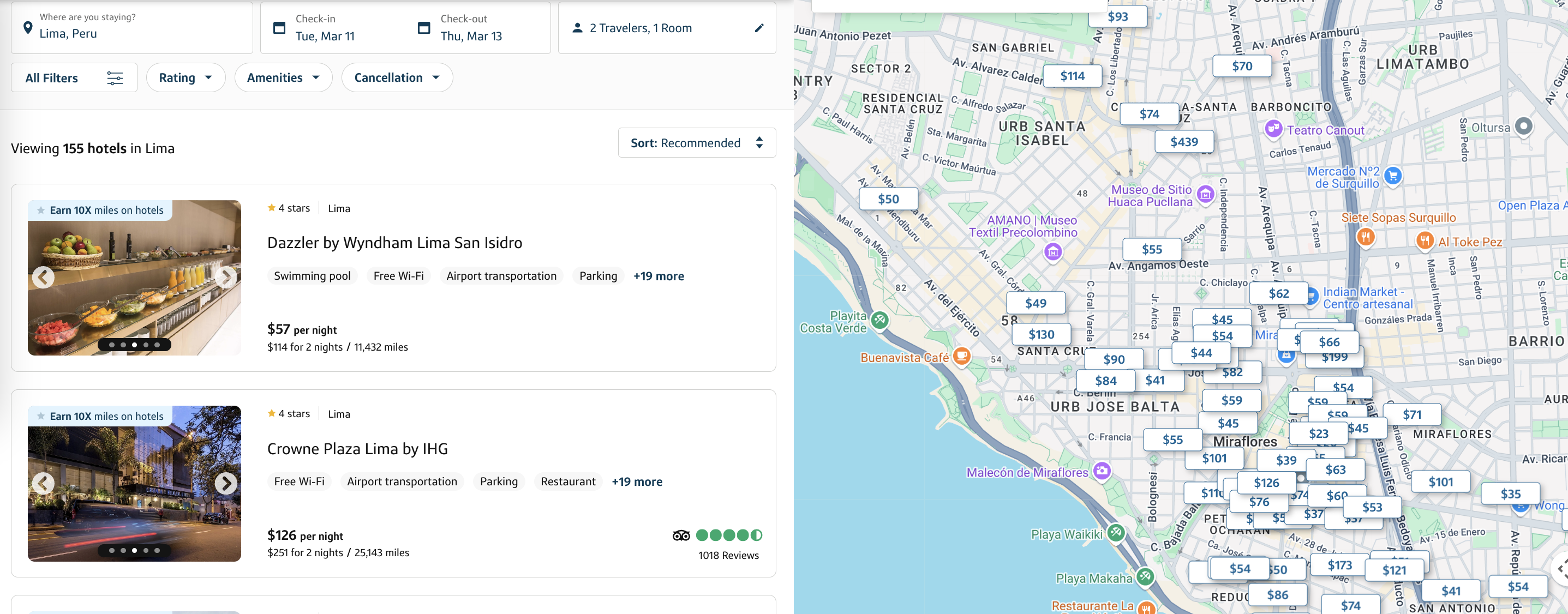Open the Amenities filter dropdown

[283, 78]
